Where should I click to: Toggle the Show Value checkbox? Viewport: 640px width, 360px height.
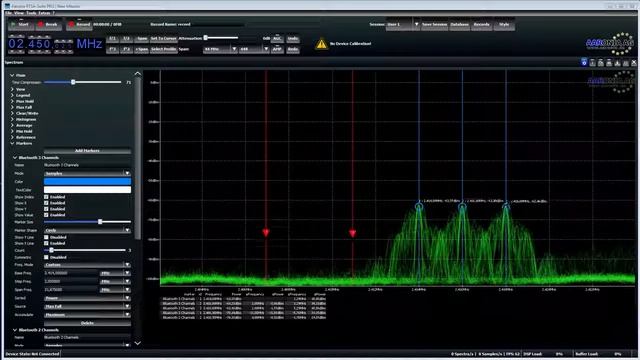point(46,215)
